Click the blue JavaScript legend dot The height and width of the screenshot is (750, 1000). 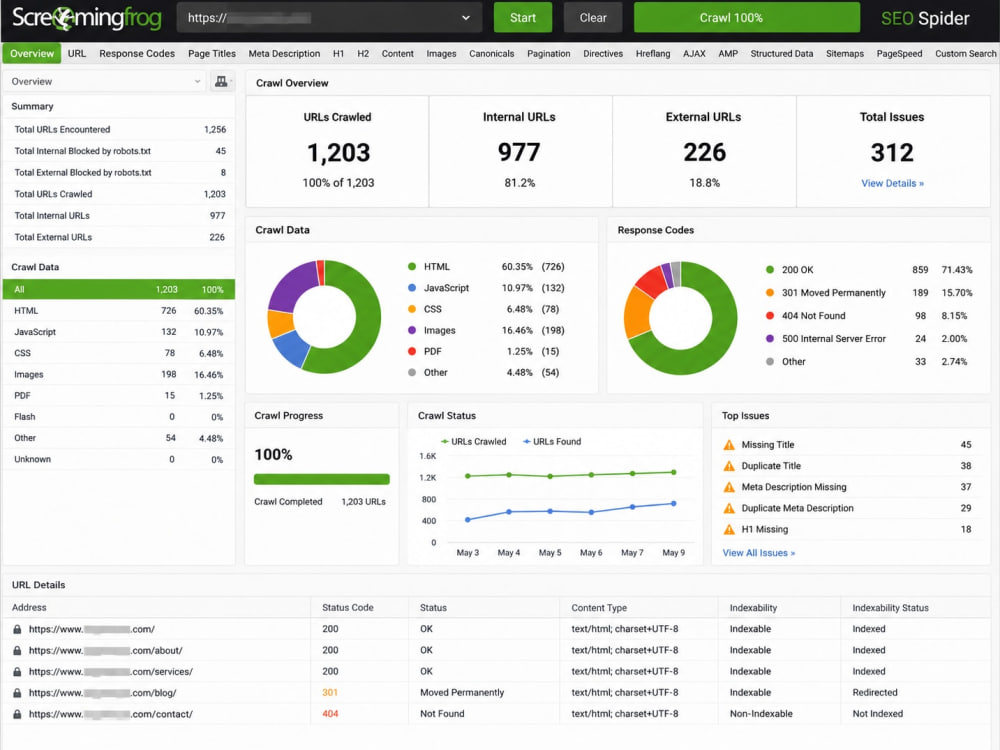tap(412, 288)
